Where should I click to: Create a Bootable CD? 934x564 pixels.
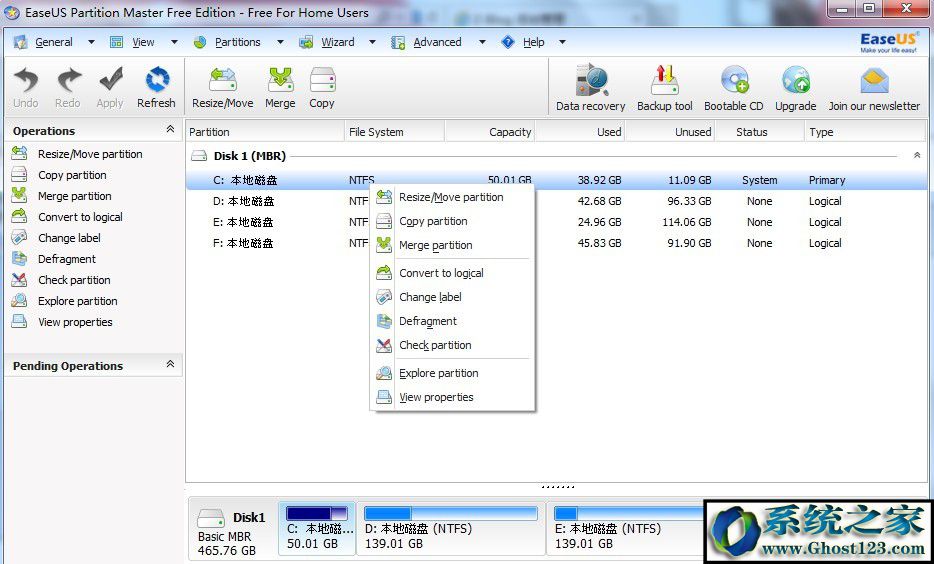point(733,88)
